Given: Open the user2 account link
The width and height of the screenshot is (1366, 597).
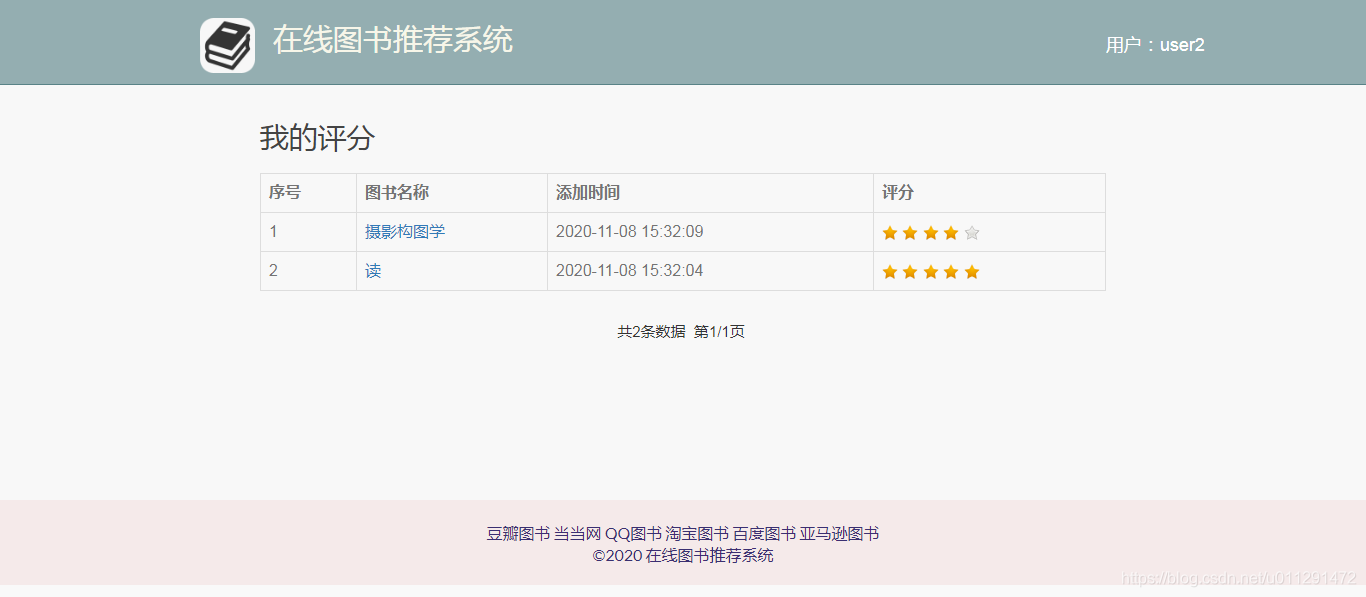Looking at the screenshot, I should (x=1182, y=45).
